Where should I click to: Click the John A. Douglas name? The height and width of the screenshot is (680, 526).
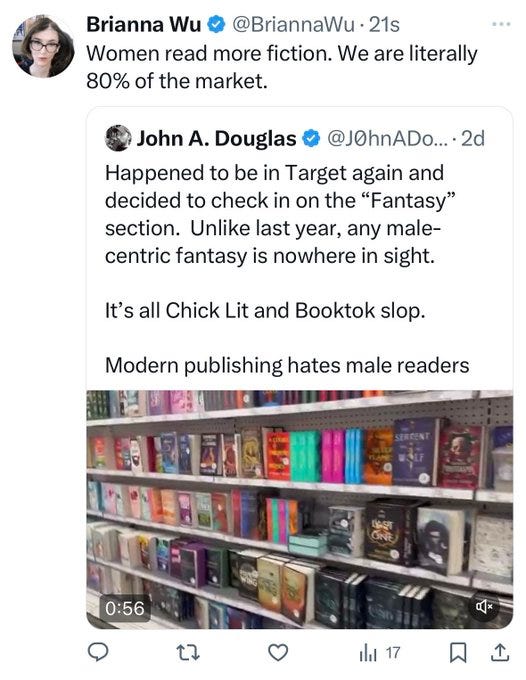(x=216, y=138)
